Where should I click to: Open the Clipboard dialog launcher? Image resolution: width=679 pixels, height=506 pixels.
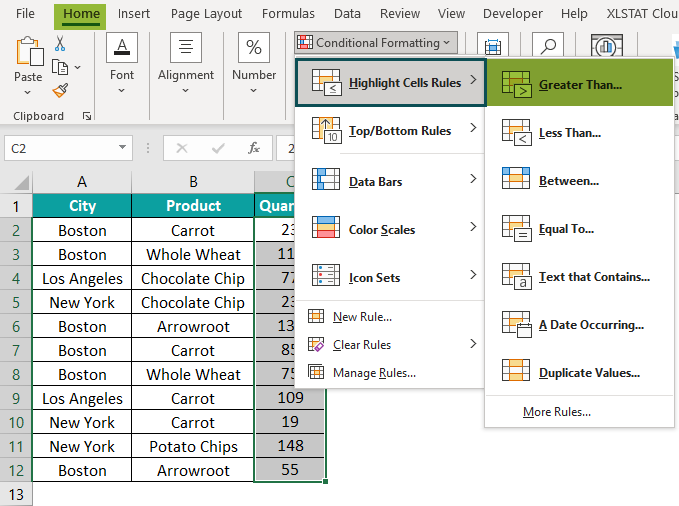(87, 116)
